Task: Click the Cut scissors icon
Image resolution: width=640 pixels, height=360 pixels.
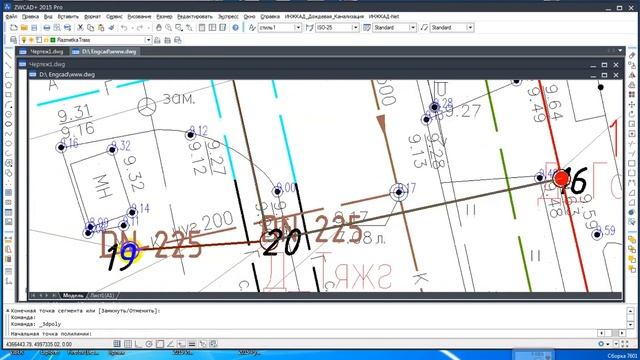Action: pyautogui.click(x=80, y=27)
